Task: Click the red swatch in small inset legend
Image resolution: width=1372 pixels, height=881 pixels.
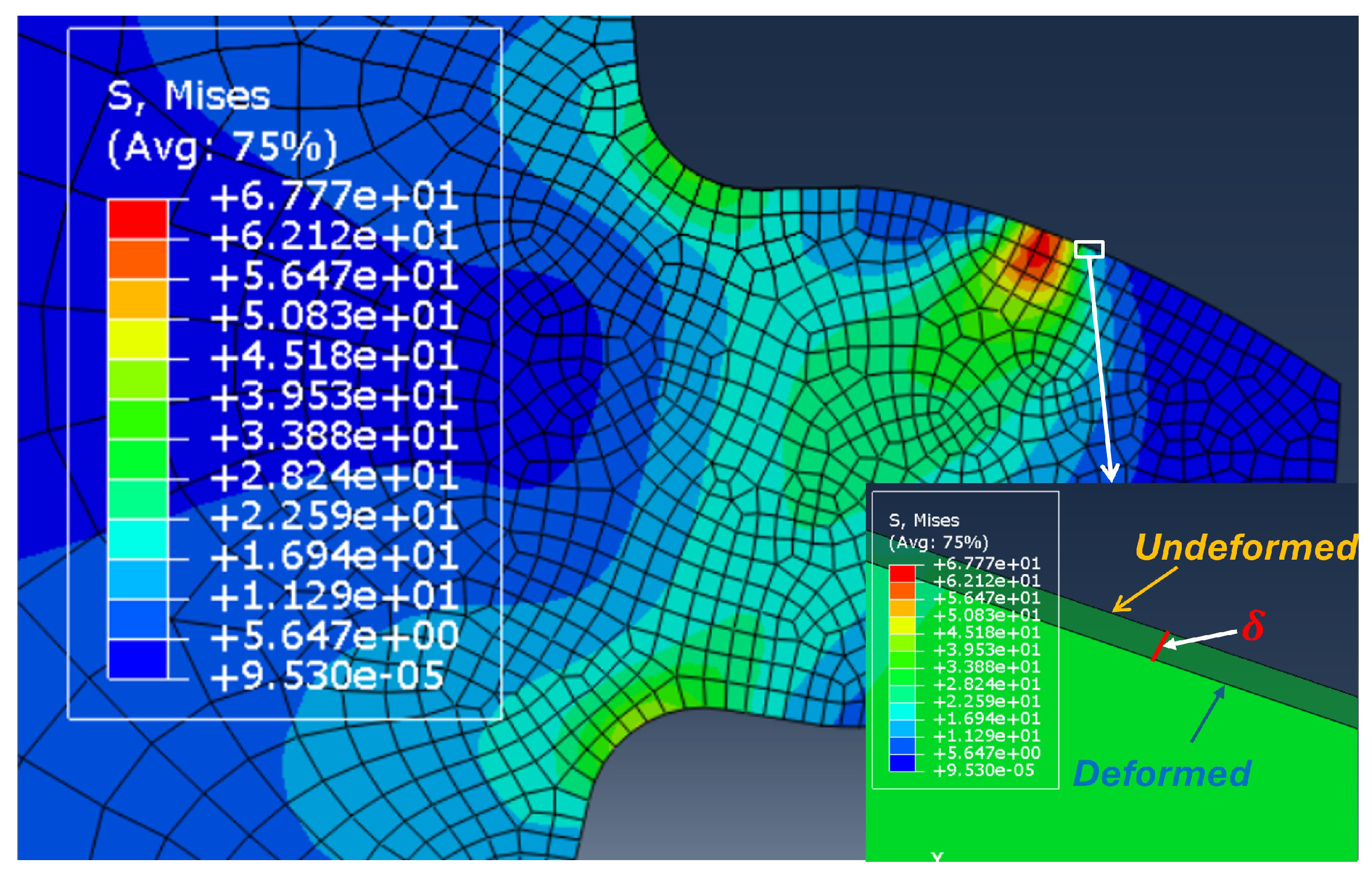Action: click(x=902, y=574)
